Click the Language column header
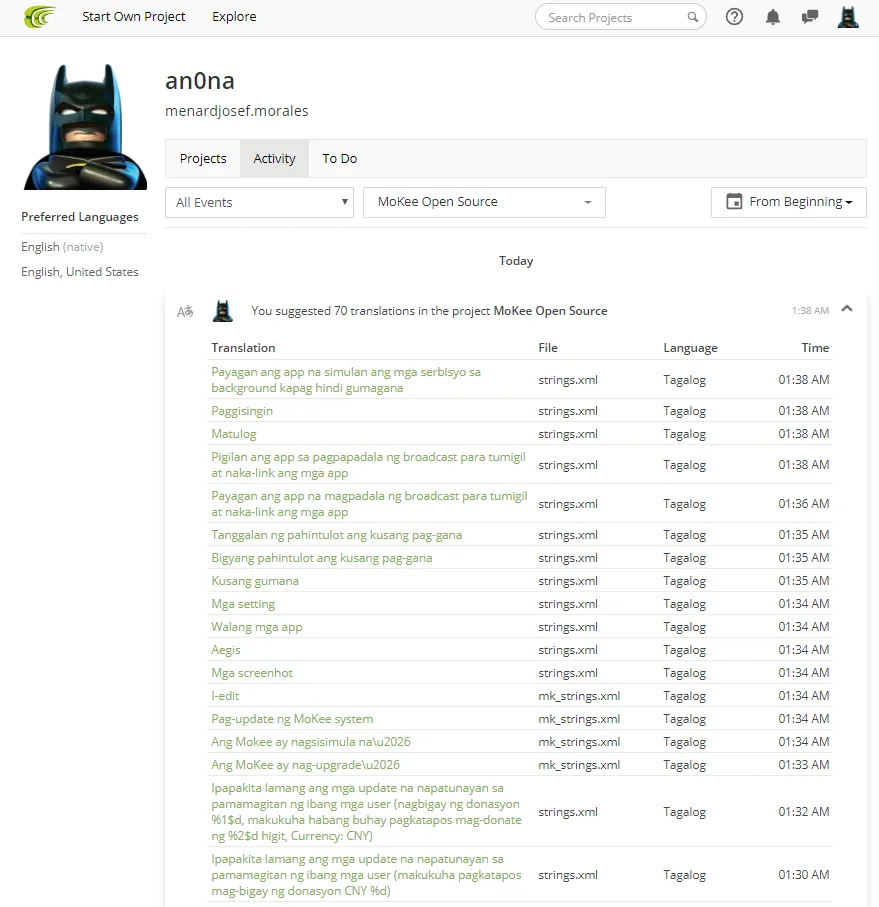This screenshot has width=879, height=907. click(x=690, y=348)
